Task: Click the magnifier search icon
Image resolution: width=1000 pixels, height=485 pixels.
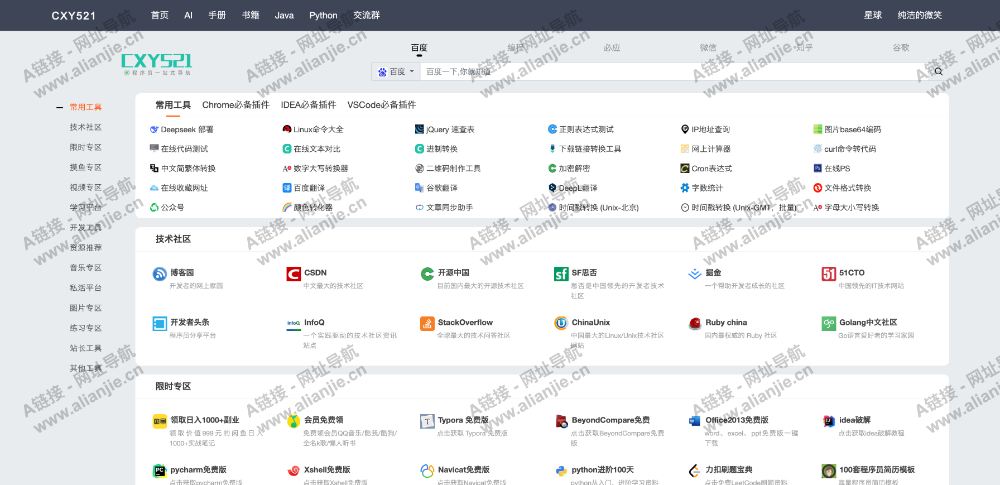Action: (x=938, y=71)
